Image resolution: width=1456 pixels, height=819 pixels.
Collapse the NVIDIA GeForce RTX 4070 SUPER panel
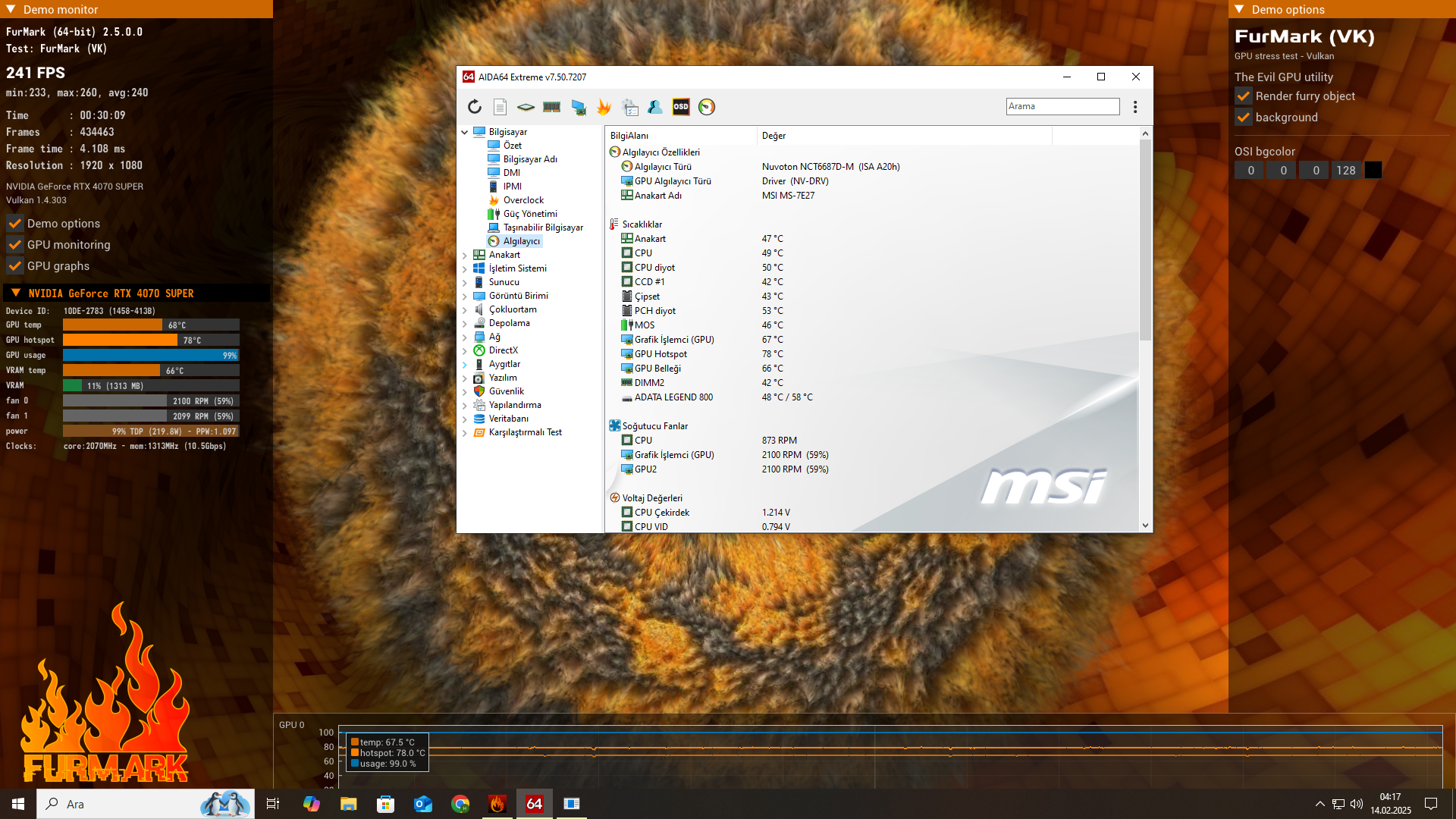16,293
